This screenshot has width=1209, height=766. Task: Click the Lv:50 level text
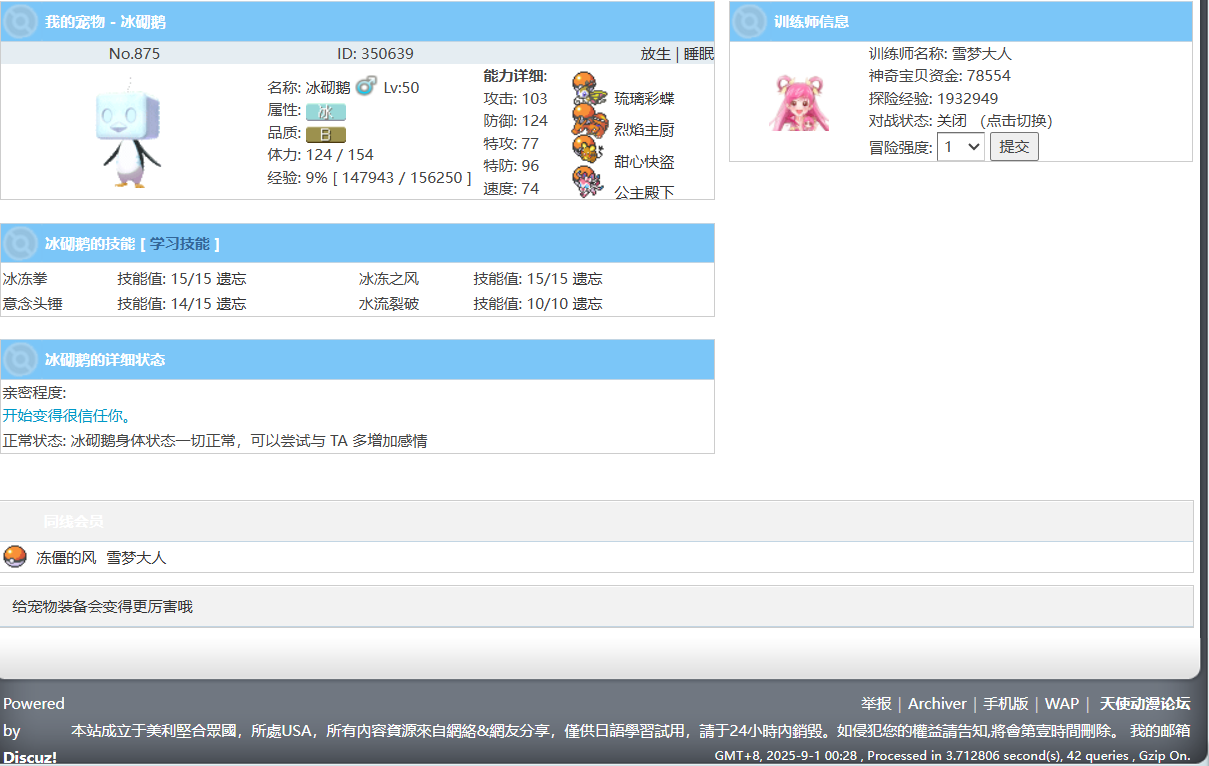pyautogui.click(x=401, y=88)
